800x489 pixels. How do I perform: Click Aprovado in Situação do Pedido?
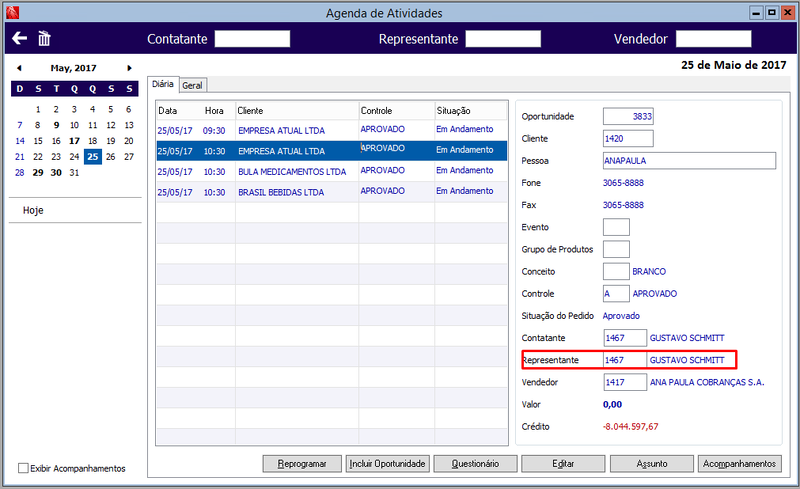coord(621,315)
